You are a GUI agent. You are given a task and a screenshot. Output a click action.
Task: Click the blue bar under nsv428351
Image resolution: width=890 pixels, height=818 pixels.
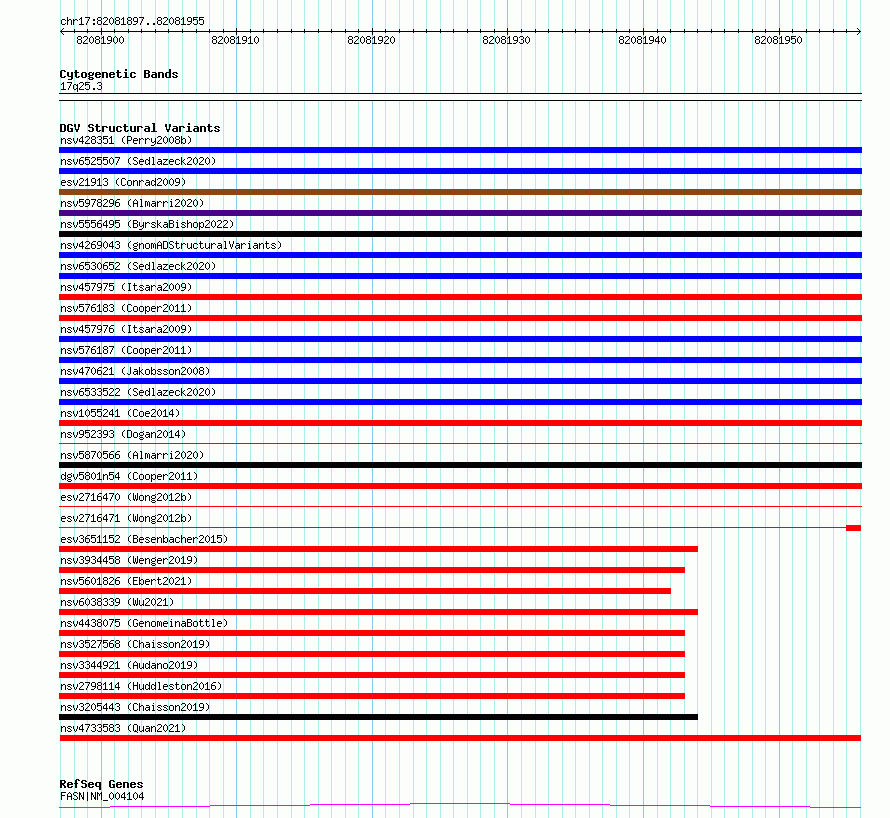[x=460, y=150]
